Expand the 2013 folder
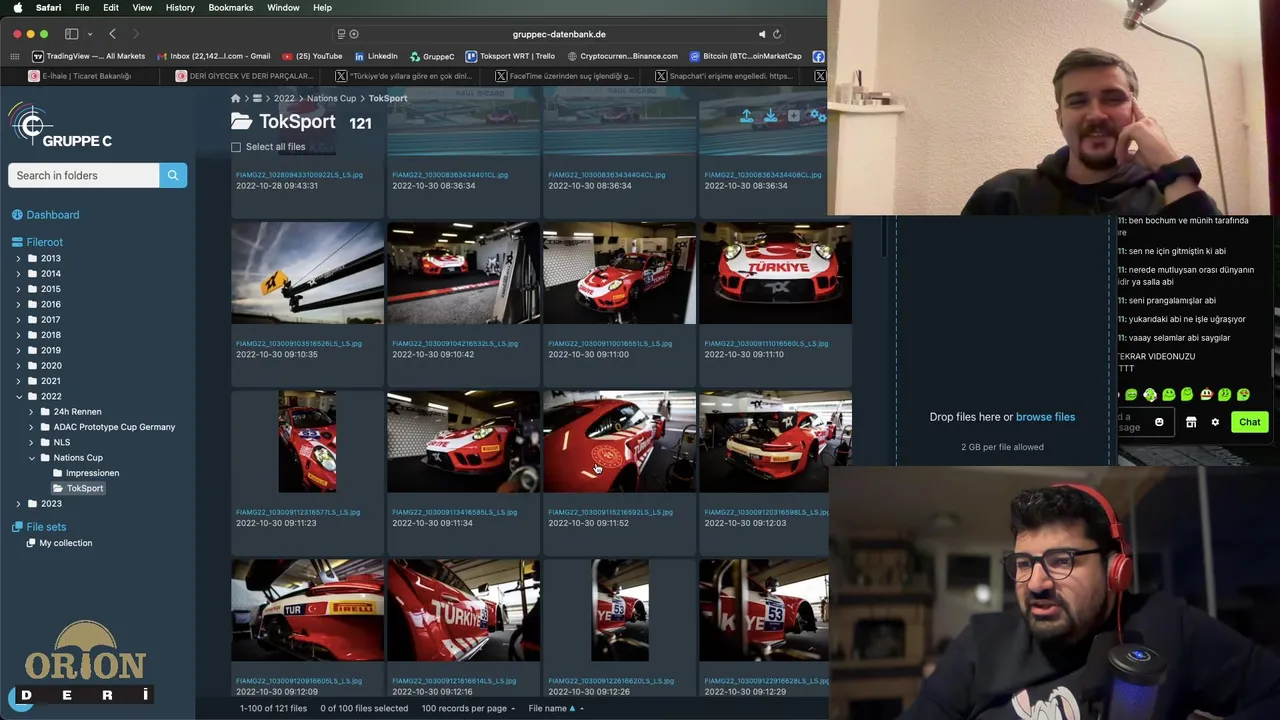 point(18,258)
